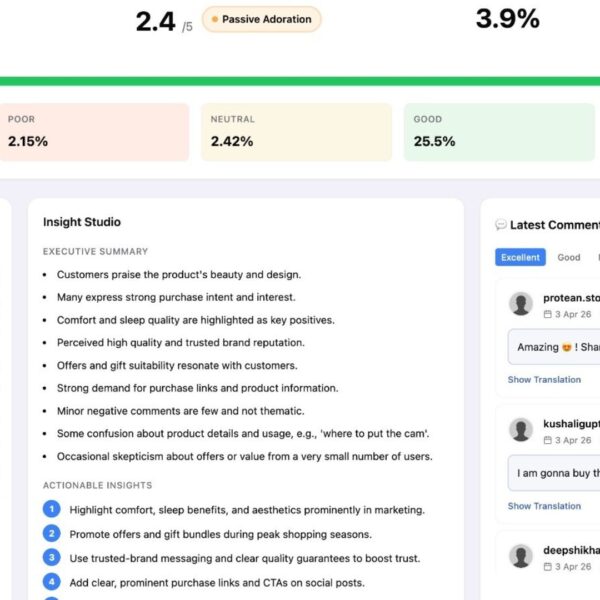The height and width of the screenshot is (600, 600).
Task: Click the number 3 actionable insight circle
Action: (51, 558)
